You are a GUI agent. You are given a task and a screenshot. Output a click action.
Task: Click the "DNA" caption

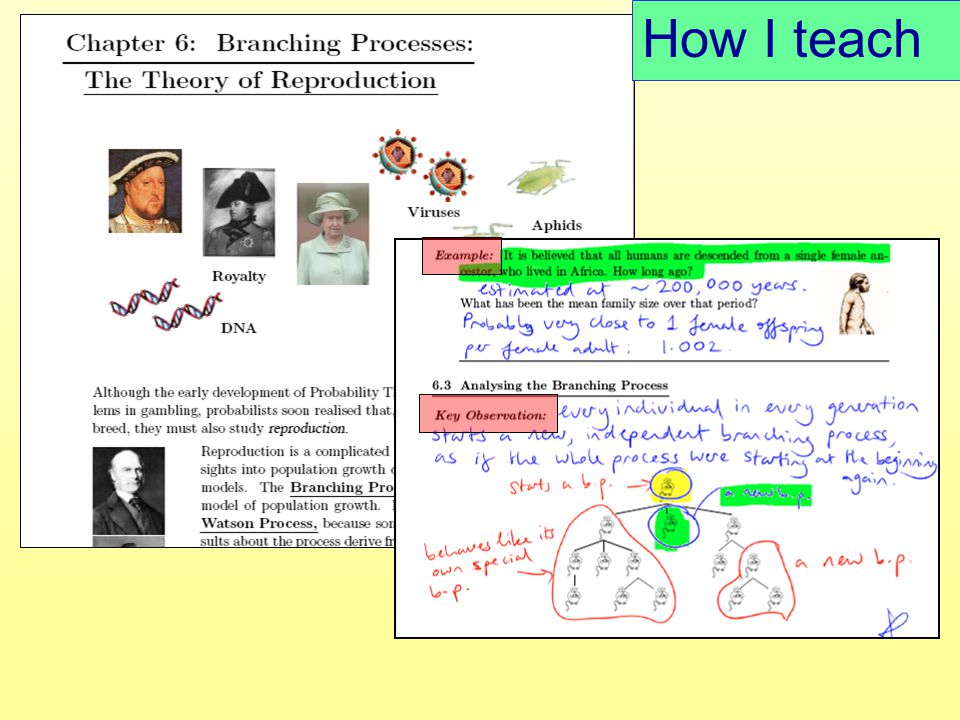pyautogui.click(x=239, y=328)
